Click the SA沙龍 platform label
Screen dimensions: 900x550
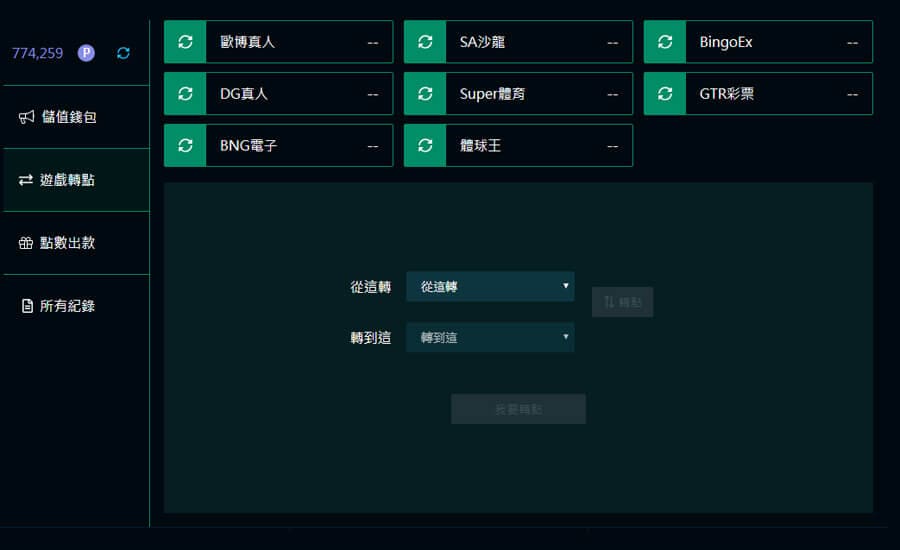[x=482, y=42]
